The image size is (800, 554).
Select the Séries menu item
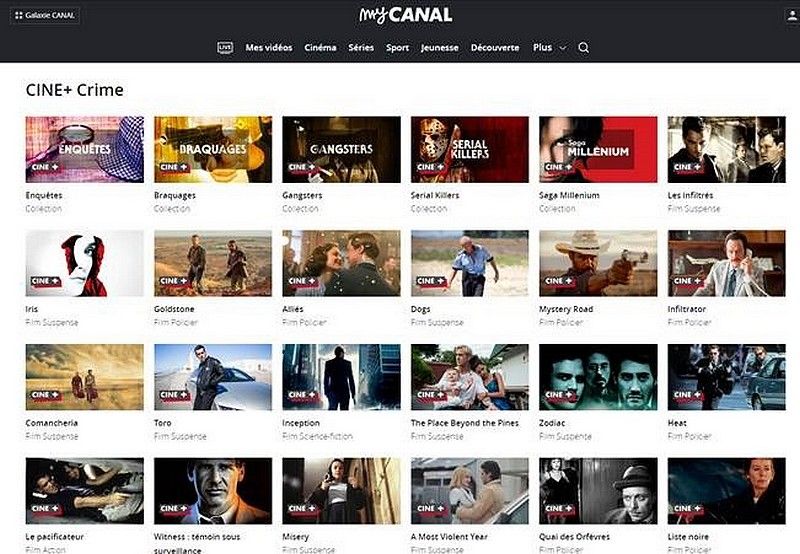361,47
